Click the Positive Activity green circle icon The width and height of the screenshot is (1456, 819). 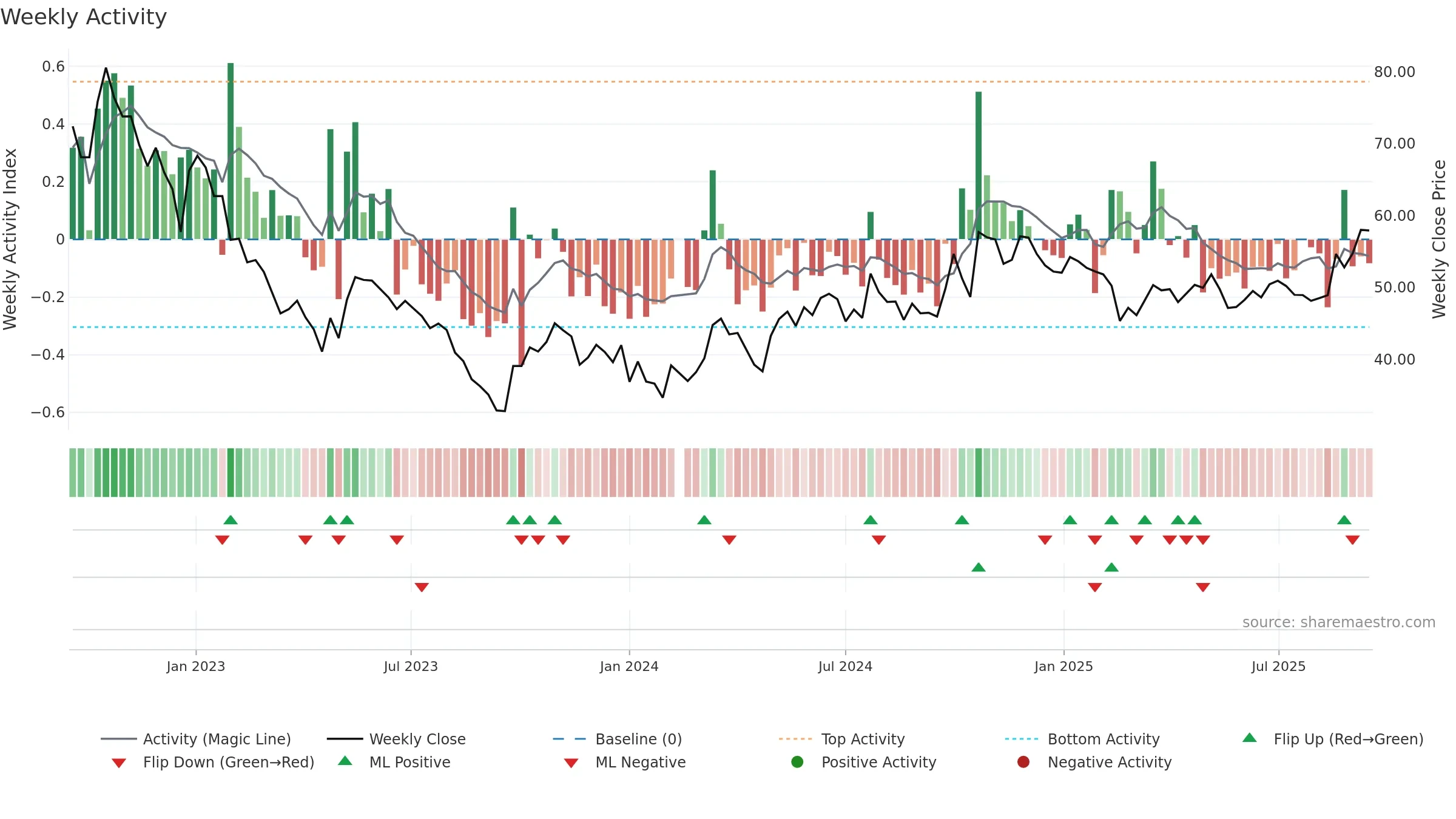click(x=798, y=761)
